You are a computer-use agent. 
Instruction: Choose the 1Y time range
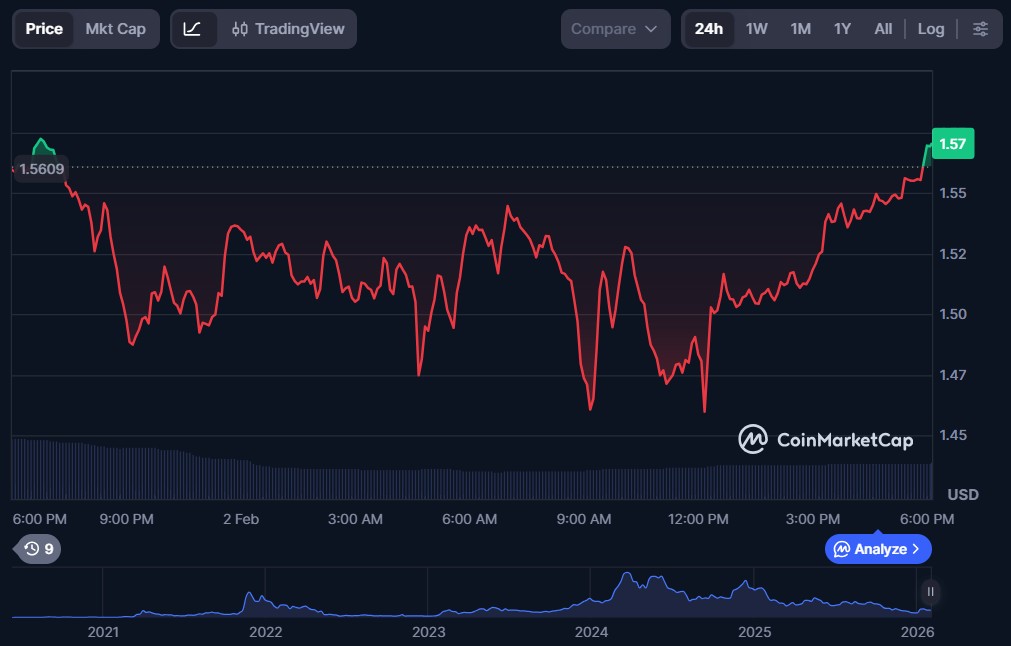(842, 29)
